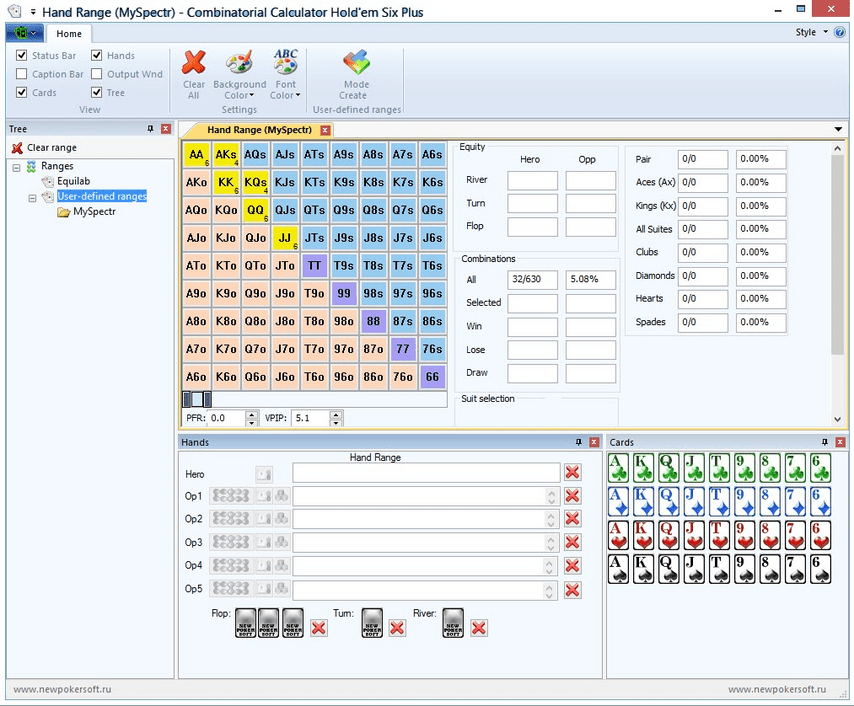Click the Turn card slot

click(x=372, y=623)
